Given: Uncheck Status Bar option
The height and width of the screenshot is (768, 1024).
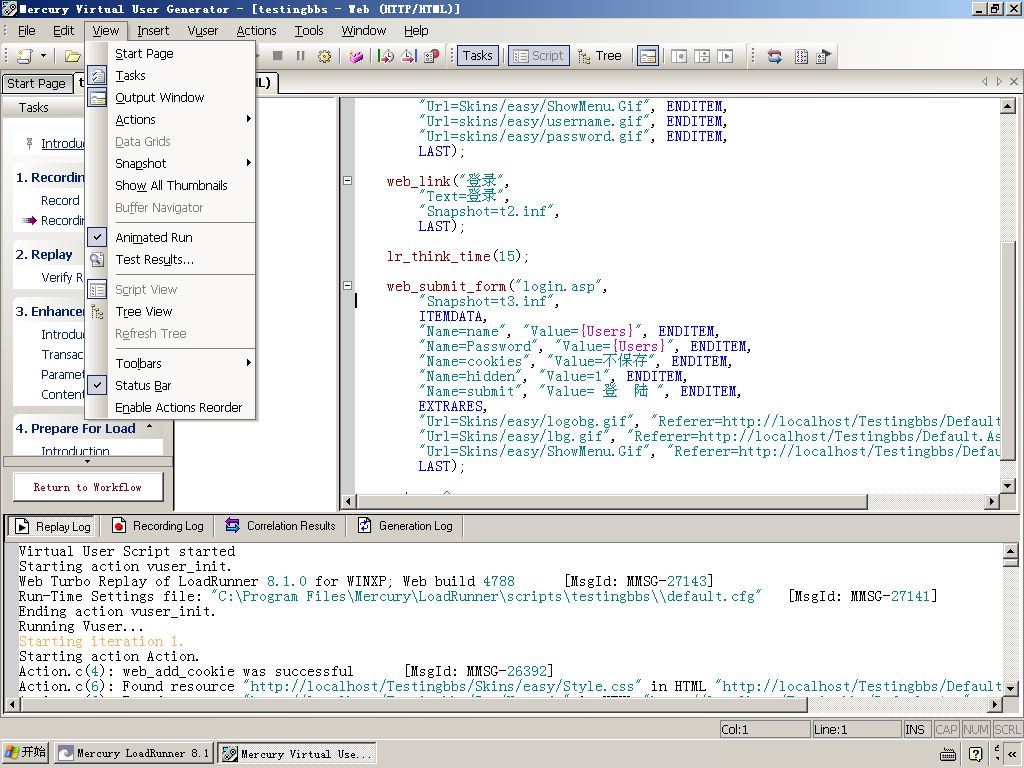Looking at the screenshot, I should (170, 386).
